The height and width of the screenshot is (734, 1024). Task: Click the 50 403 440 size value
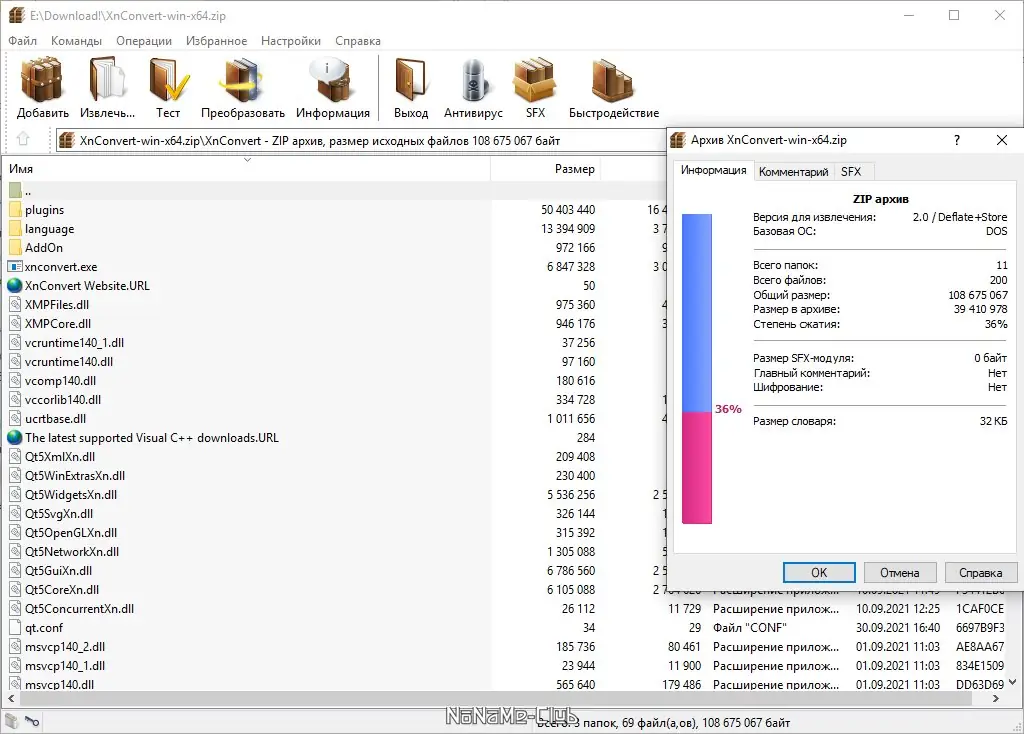point(568,210)
